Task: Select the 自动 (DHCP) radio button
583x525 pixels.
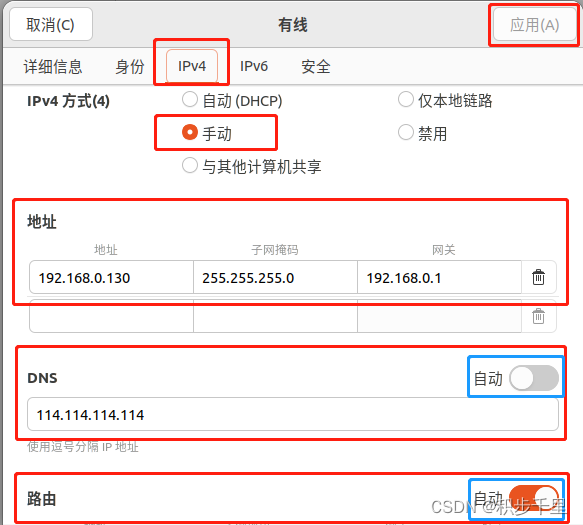Action: 190,100
